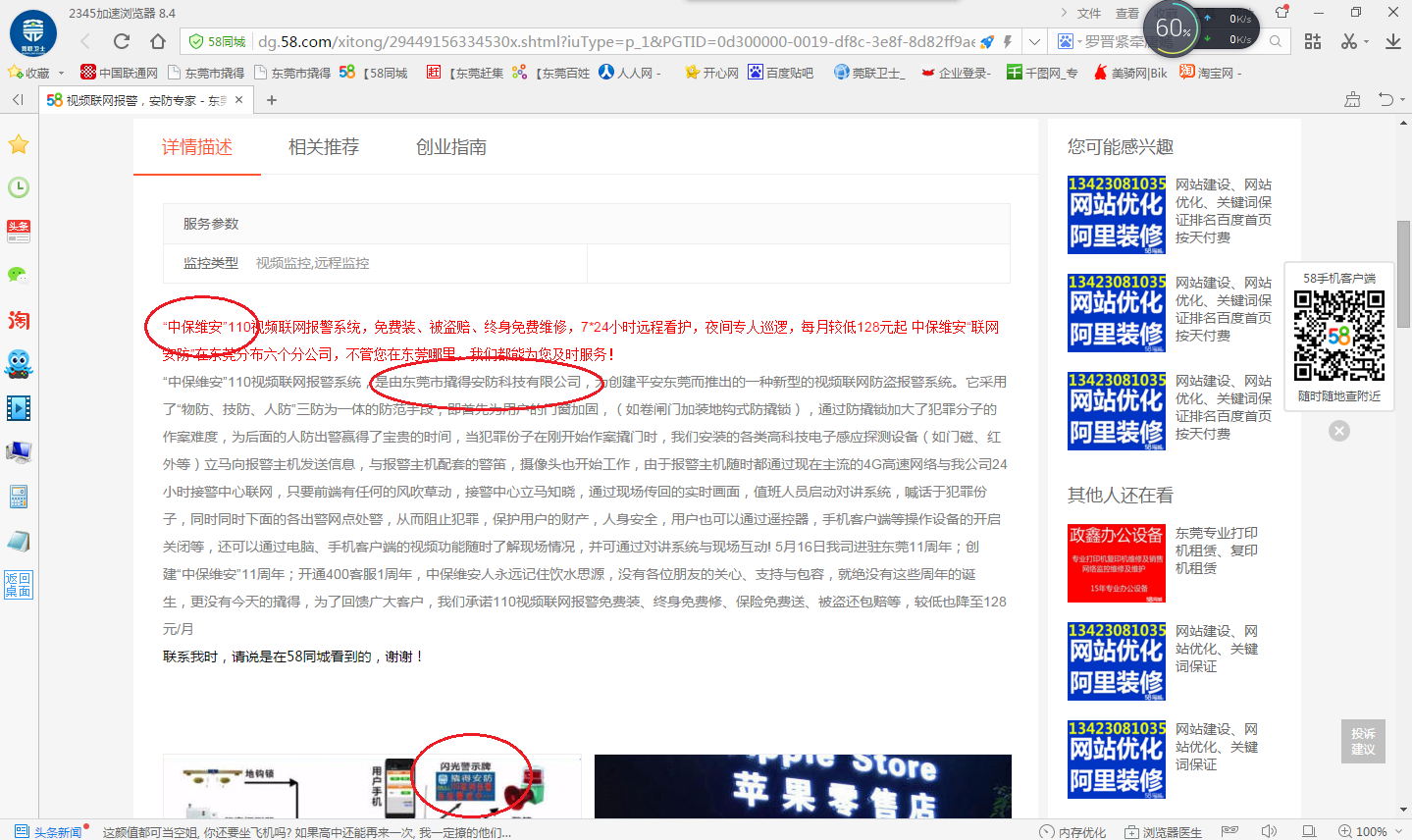1412x840 pixels.
Task: Click the 投诉建议 feedback button
Action: coord(1363,741)
